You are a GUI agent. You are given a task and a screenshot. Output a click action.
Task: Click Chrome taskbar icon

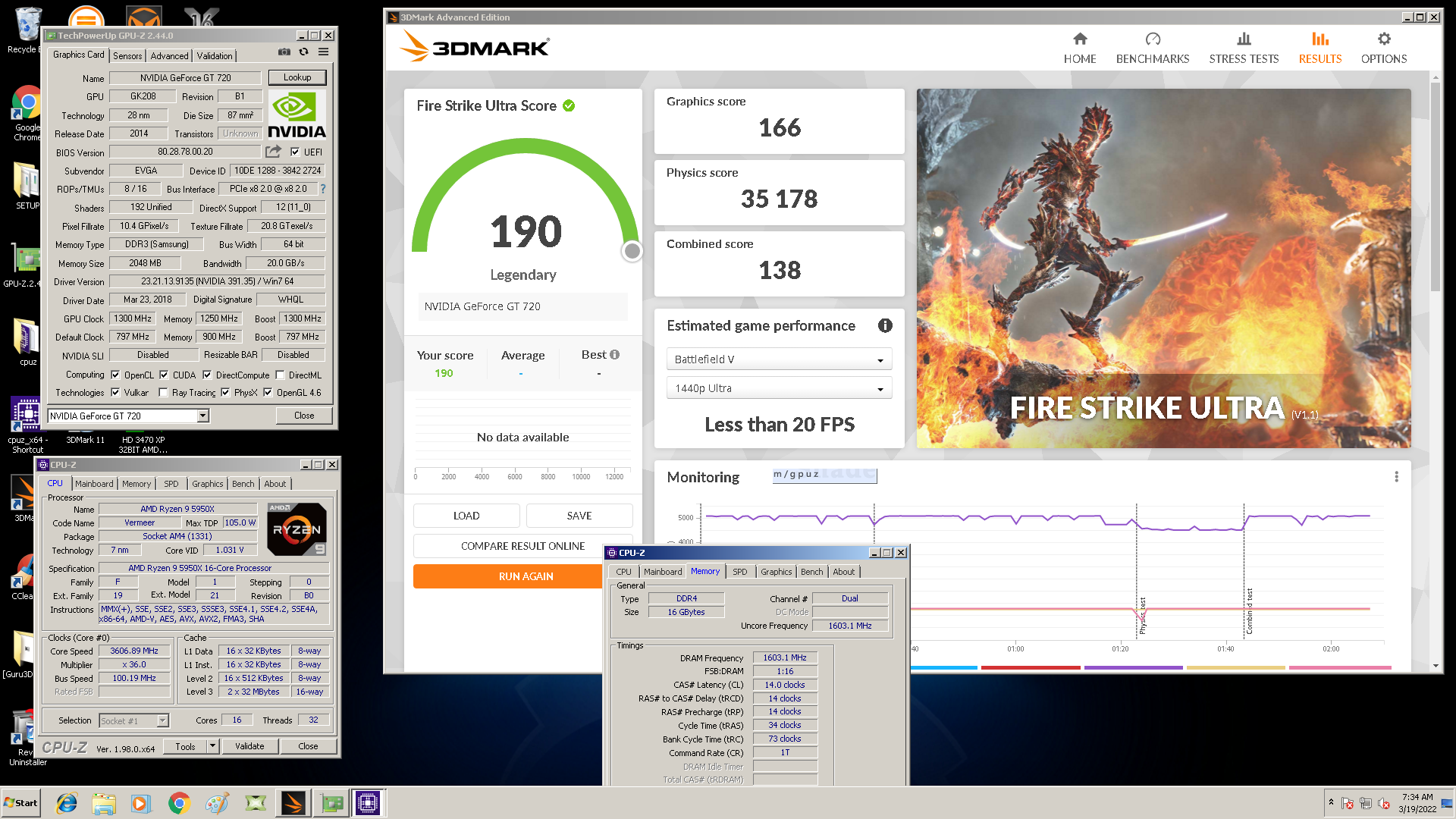179,803
